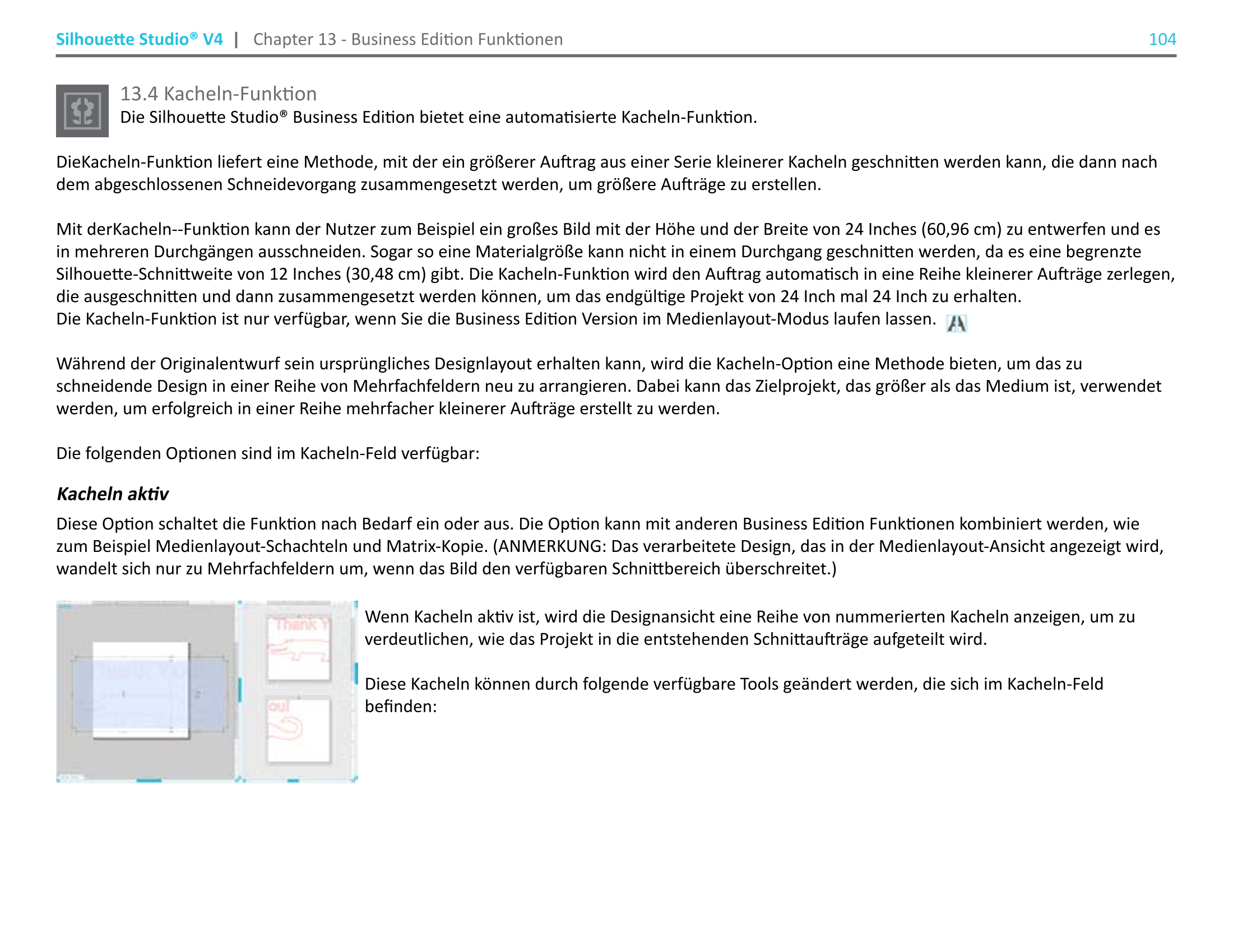Click the lower 'ou' tile preview thumbnail
1233x952 pixels.
click(298, 730)
